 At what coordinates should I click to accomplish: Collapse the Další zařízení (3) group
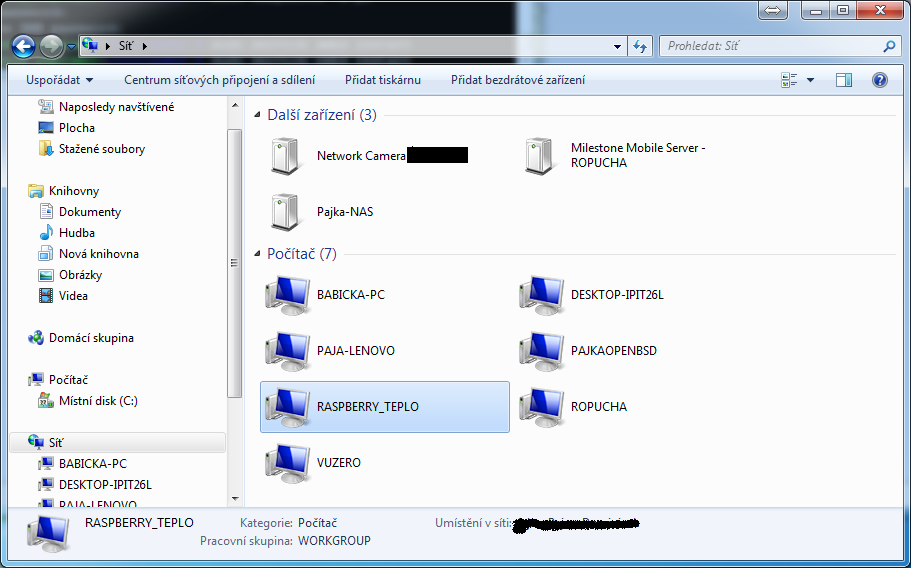tap(257, 115)
